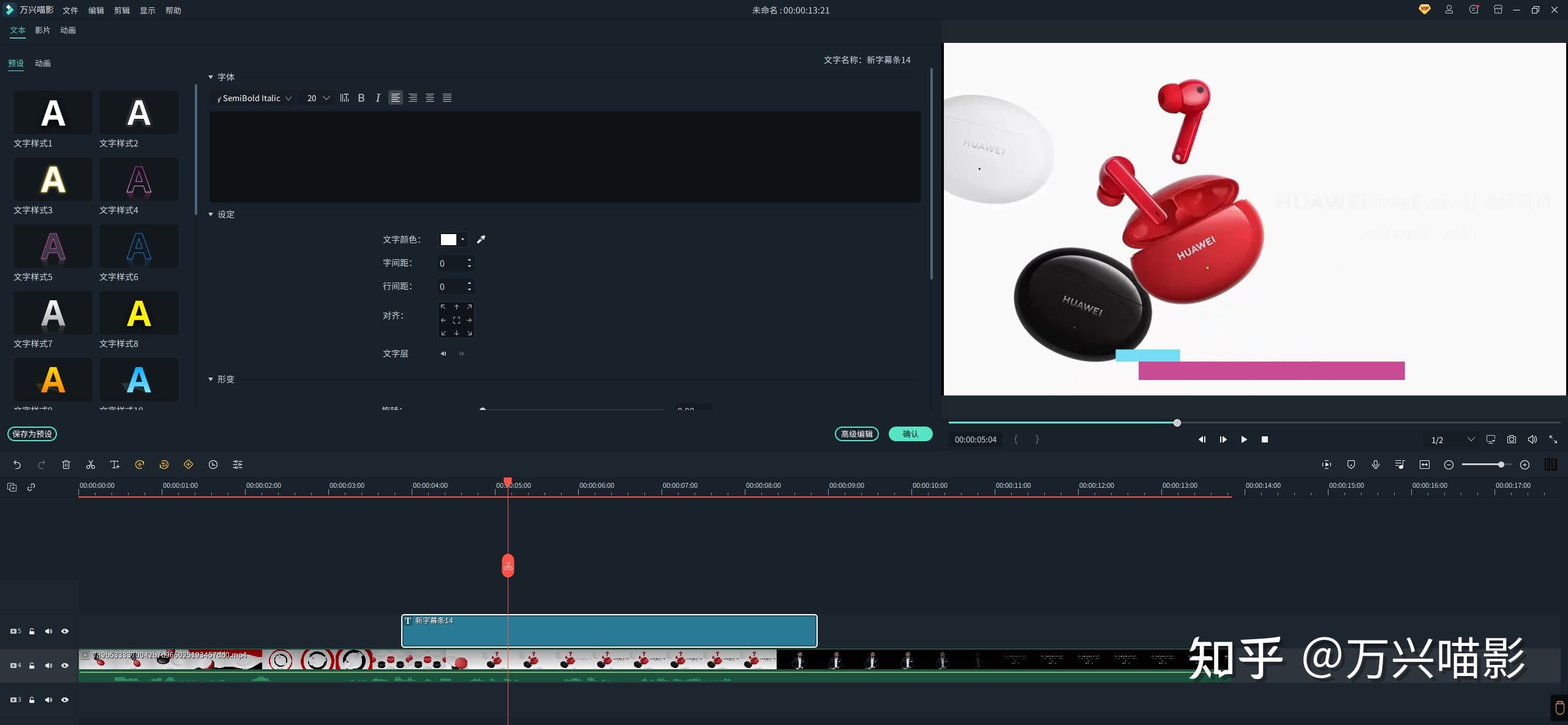
Task: Open 高级编辑 advanced editing
Action: (857, 434)
